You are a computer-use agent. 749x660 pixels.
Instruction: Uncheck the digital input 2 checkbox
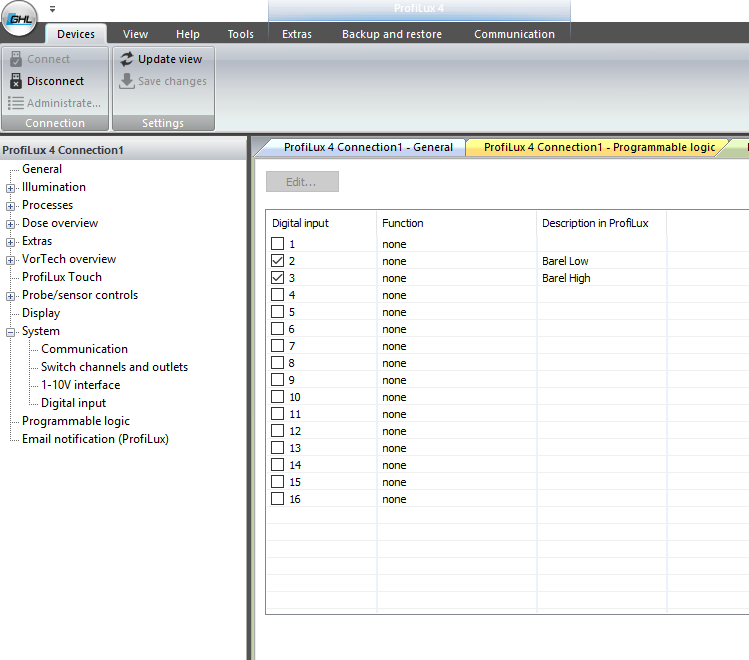[278, 261]
